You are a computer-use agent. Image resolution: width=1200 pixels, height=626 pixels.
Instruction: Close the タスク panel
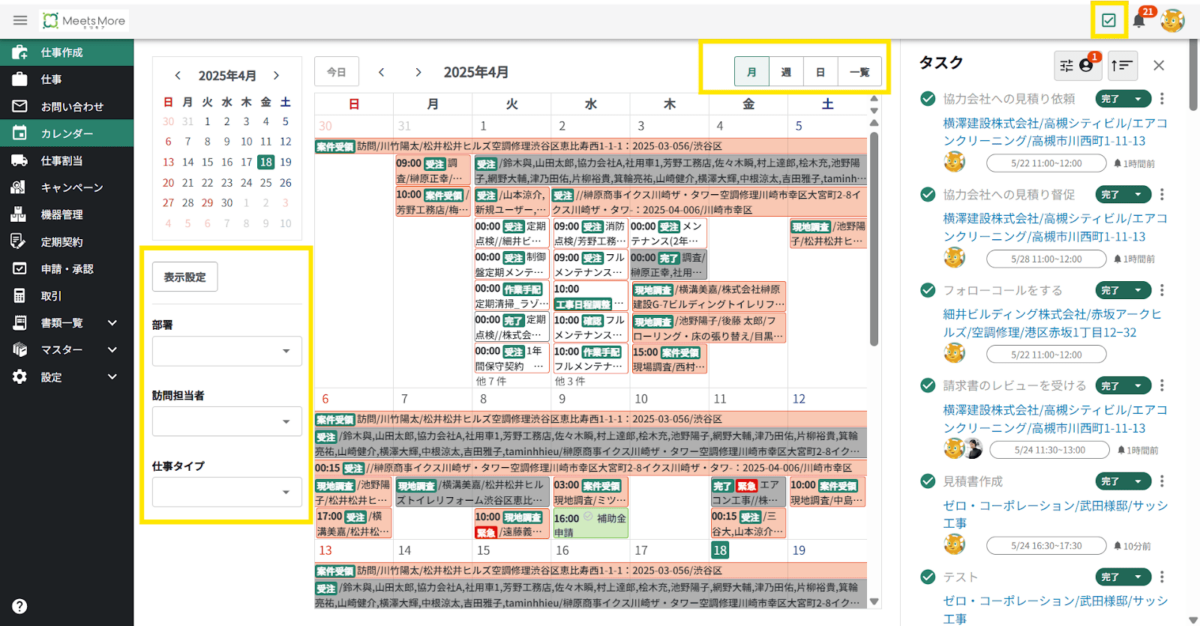(x=1159, y=65)
